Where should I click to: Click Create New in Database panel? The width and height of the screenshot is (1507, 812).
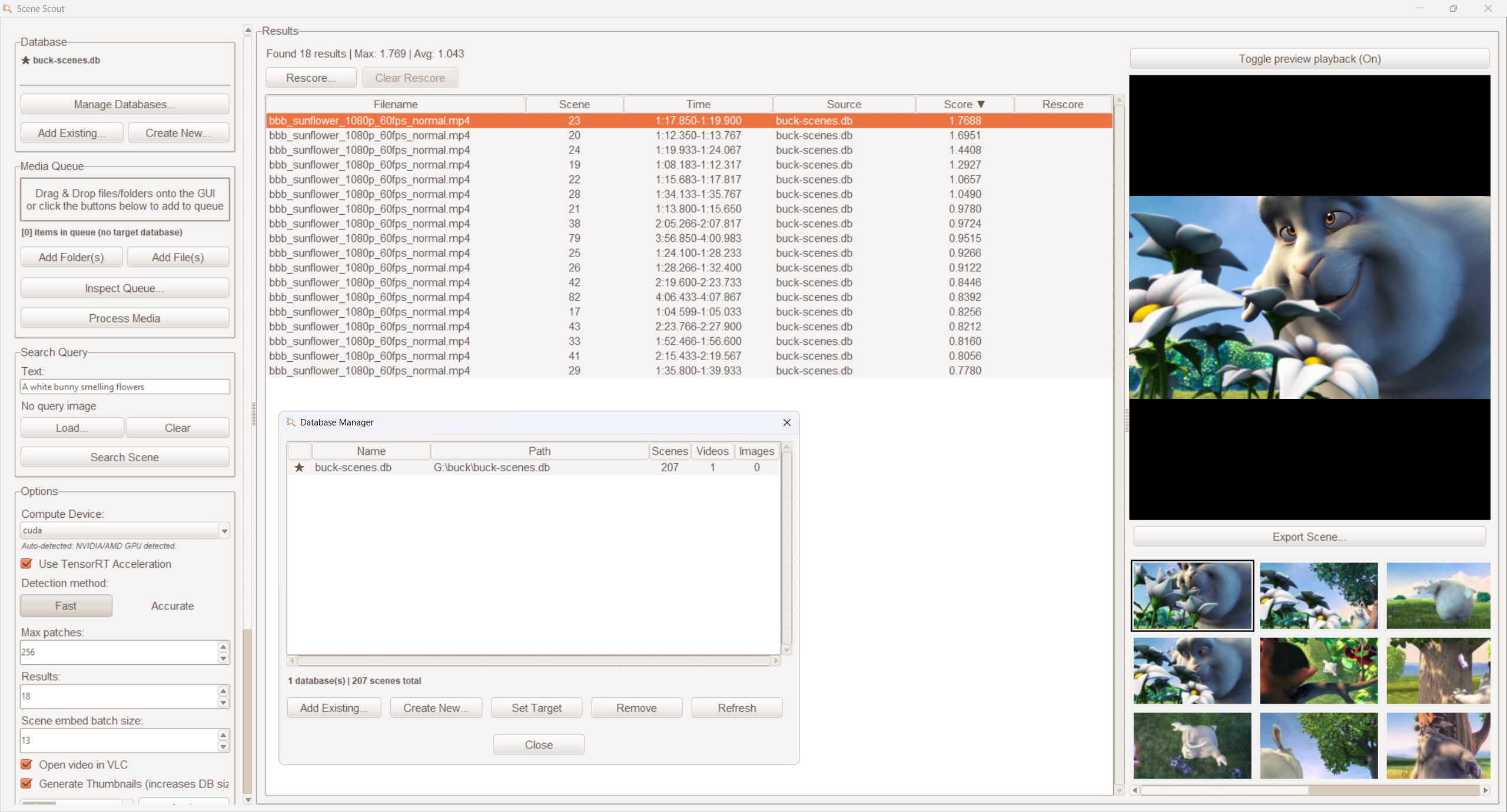(178, 133)
